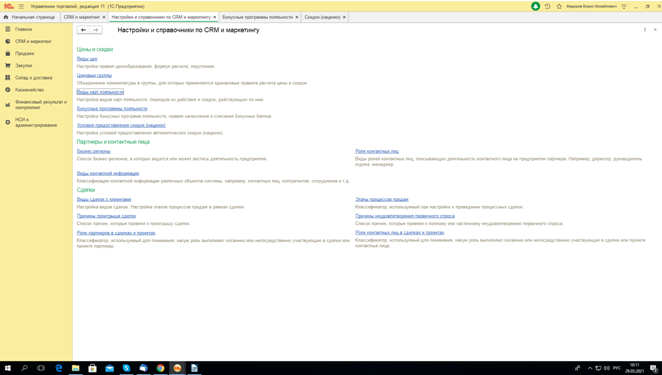
Task: Open Бонусные программы лояльности link
Action: pyautogui.click(x=112, y=109)
